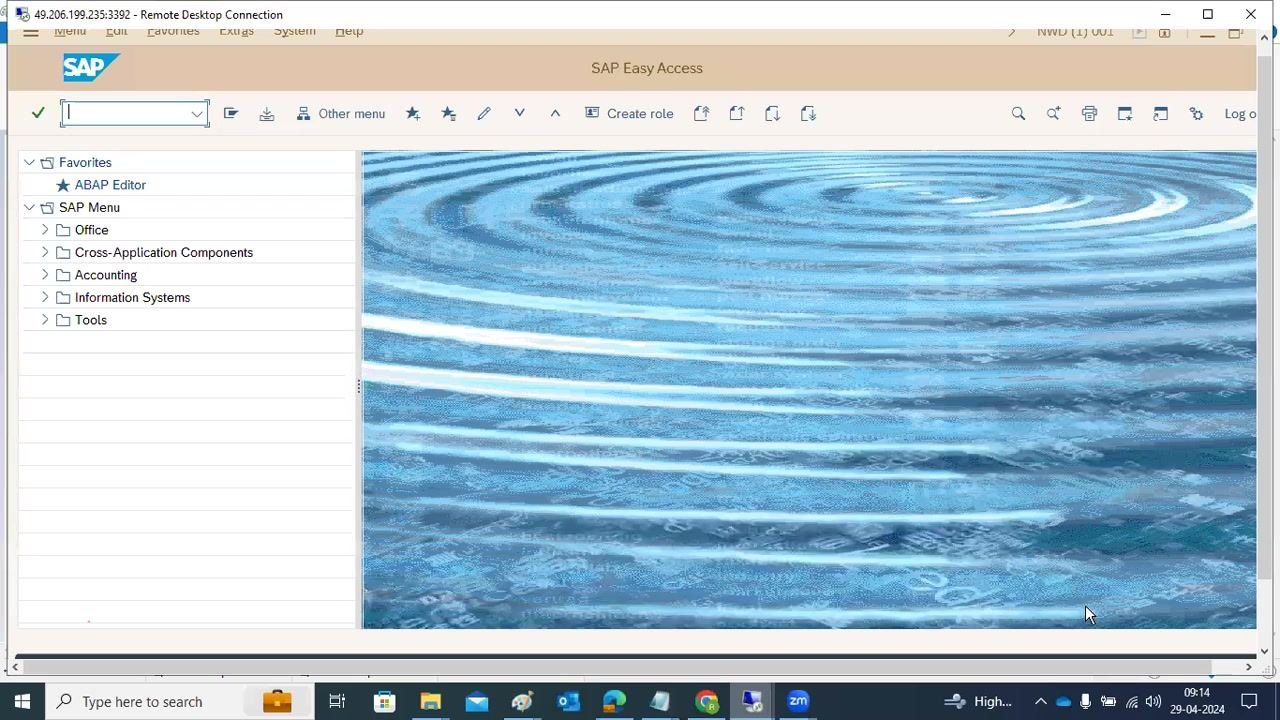1280x720 pixels.
Task: Click the SAP menu icon beside command field
Action: [x=231, y=113]
